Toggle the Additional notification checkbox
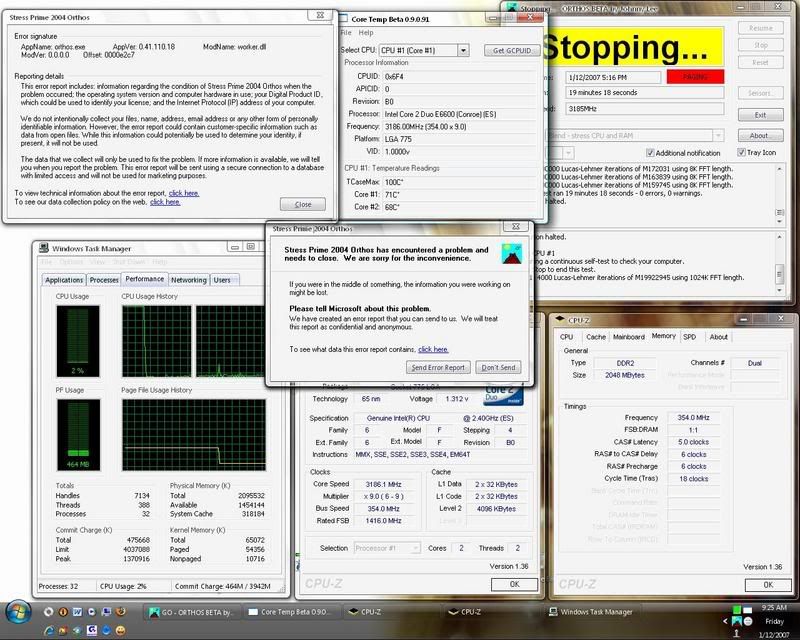Viewport: 800px width, 640px height. pos(676,152)
